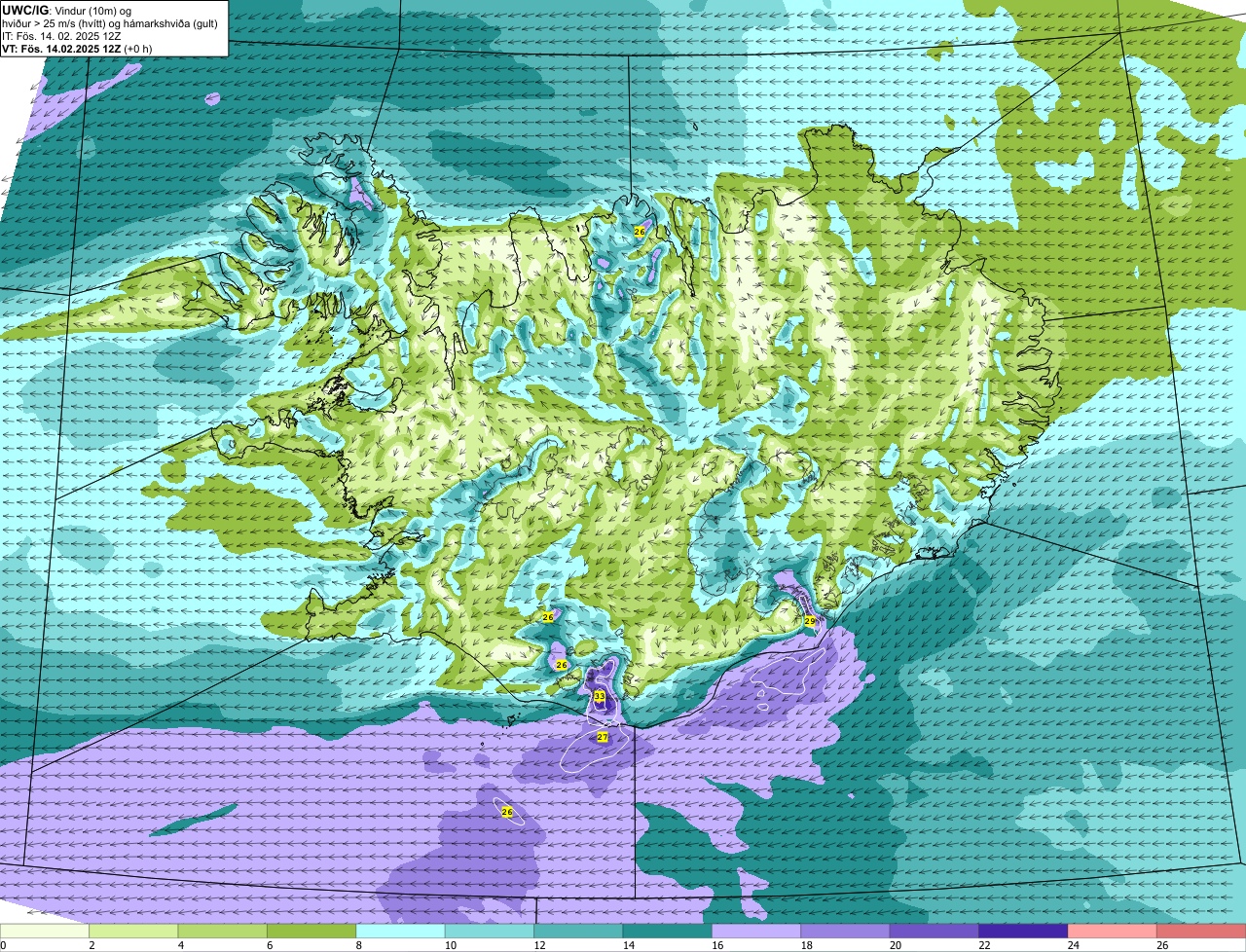
Task: Pick the 20–22 violet legend swatch
Action: 934,932
